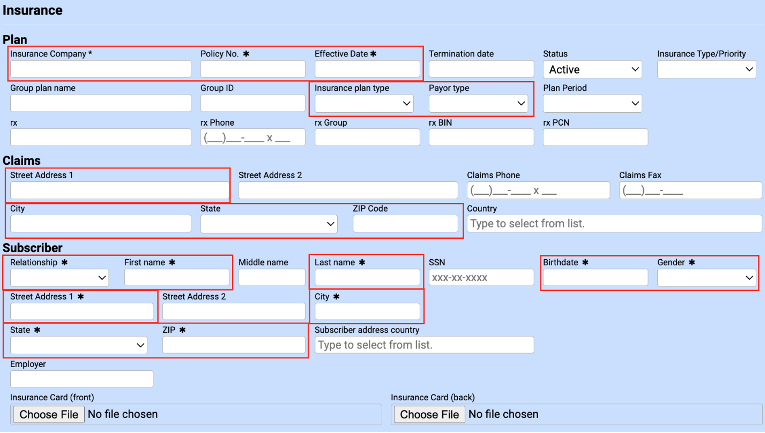Select the Effective Date field

[367, 69]
